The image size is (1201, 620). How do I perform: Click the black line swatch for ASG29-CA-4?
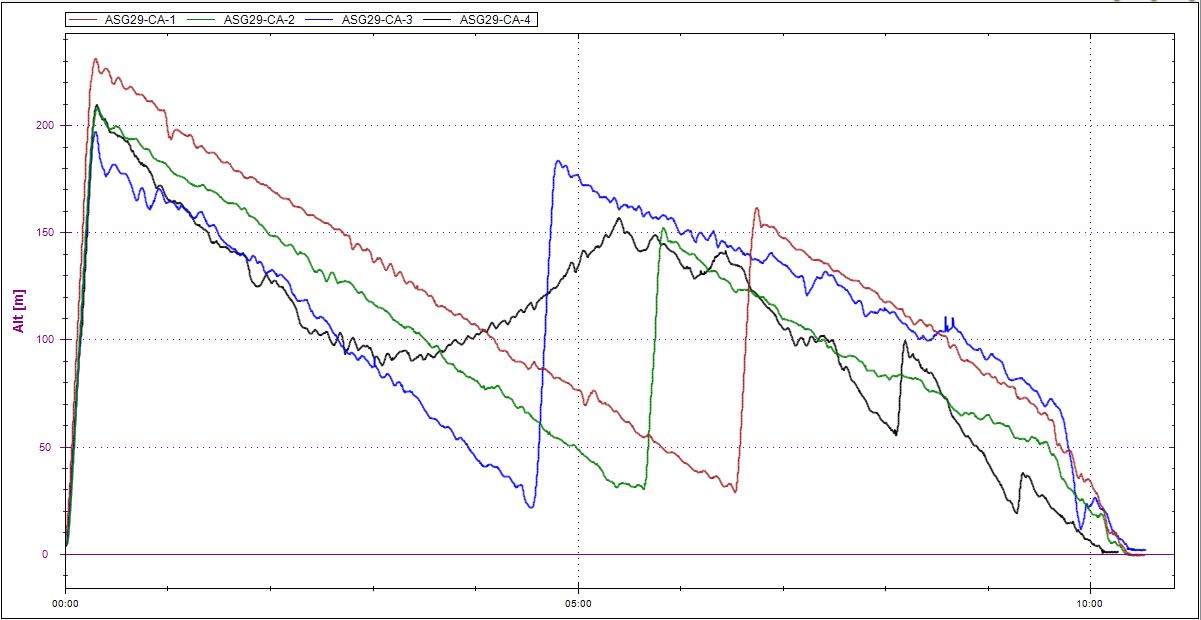[440, 19]
